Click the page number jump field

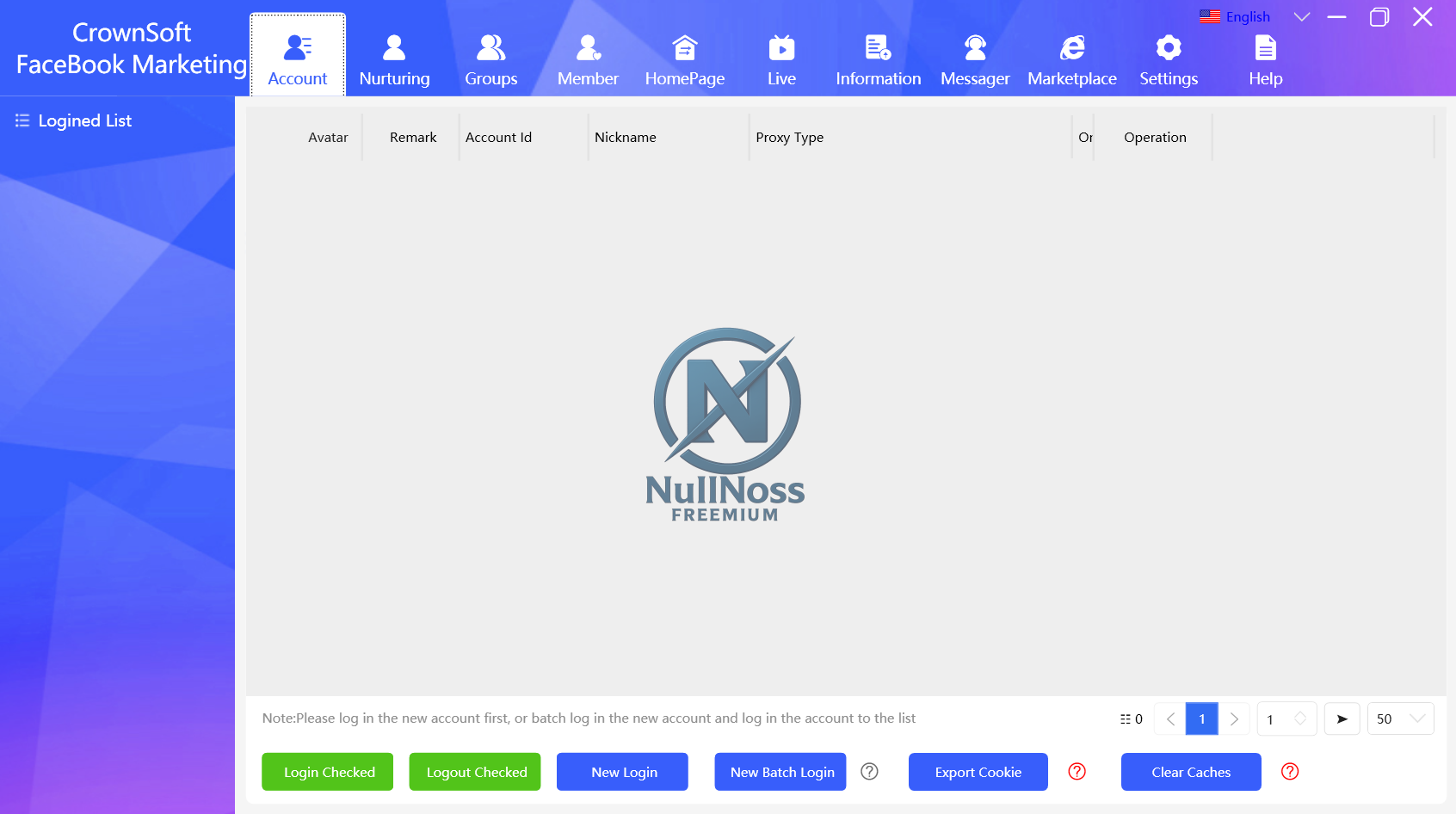point(1277,719)
